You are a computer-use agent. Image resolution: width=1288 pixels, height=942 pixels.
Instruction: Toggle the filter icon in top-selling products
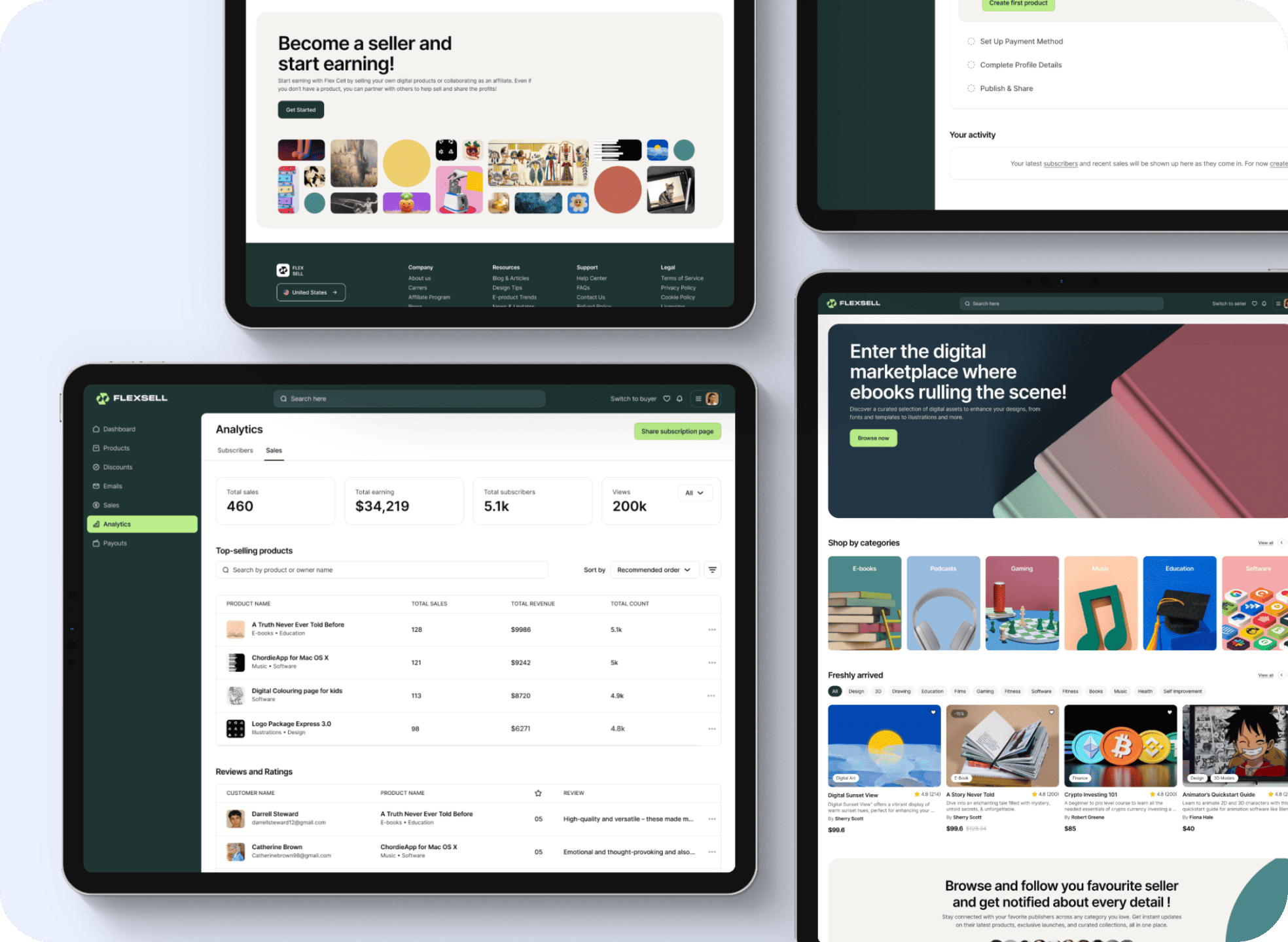tap(713, 570)
